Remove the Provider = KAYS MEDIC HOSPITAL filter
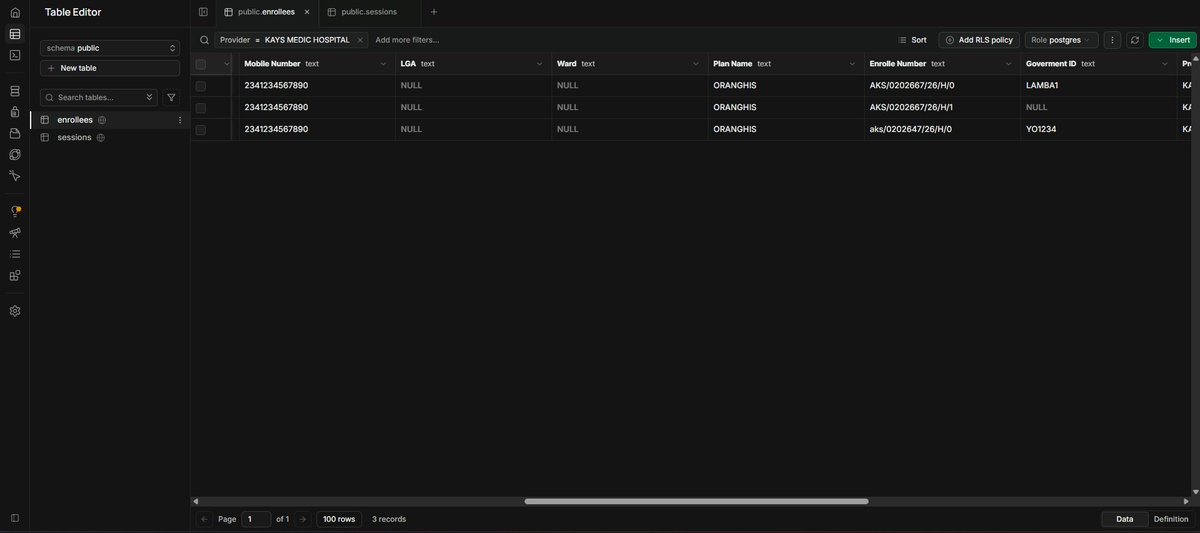1200x533 pixels. [360, 40]
